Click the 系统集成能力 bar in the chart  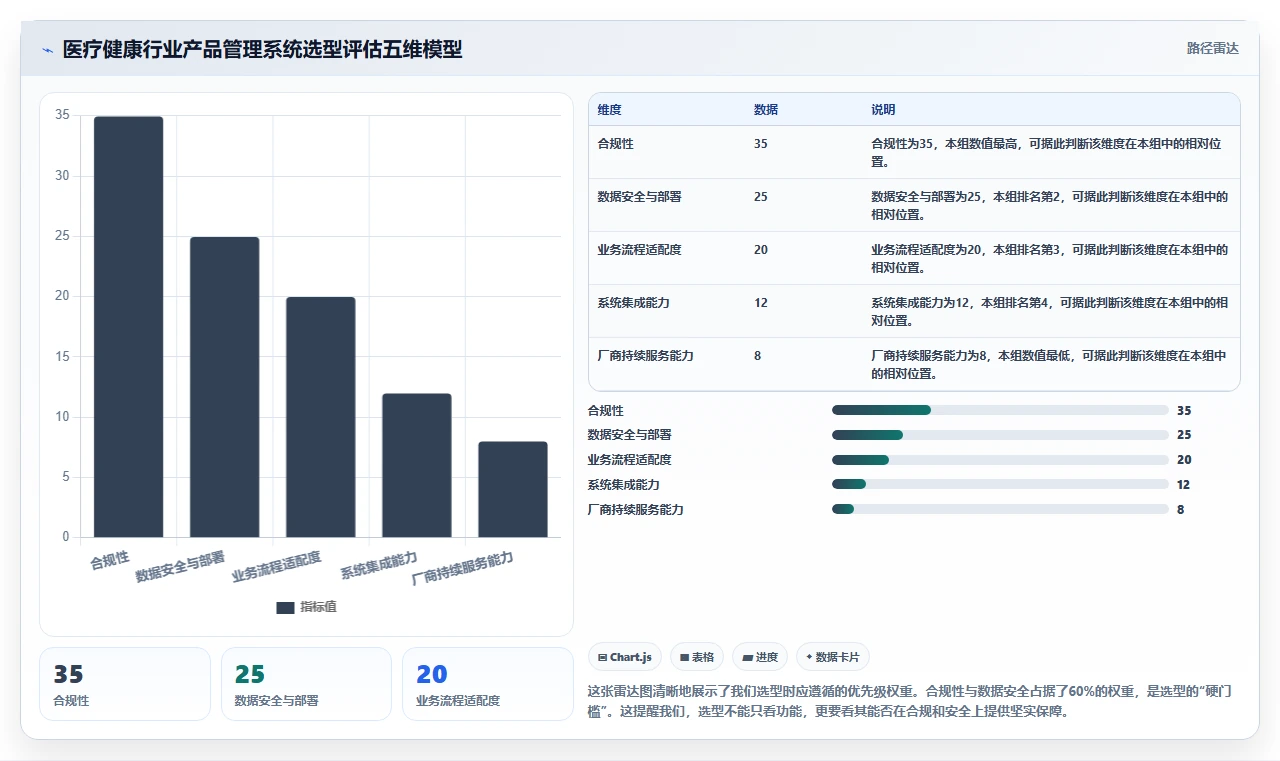[416, 465]
